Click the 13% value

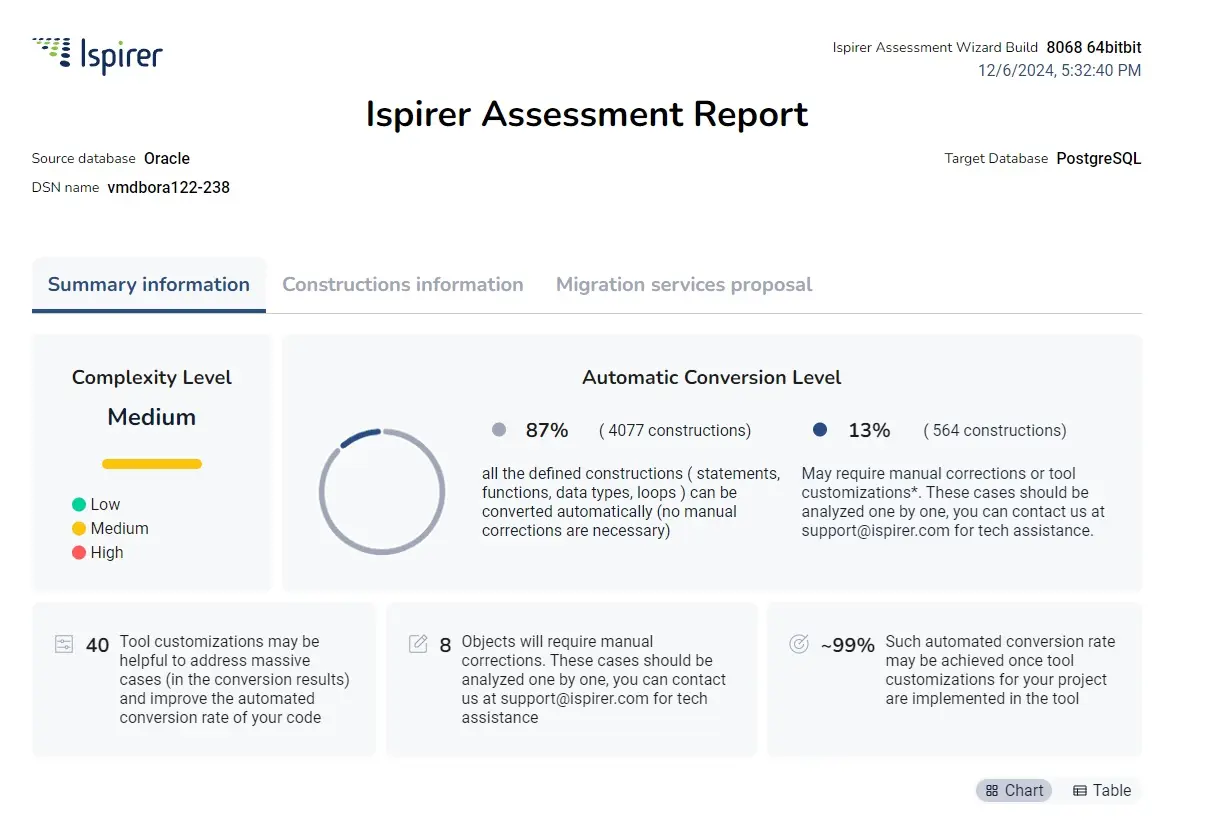coord(869,431)
